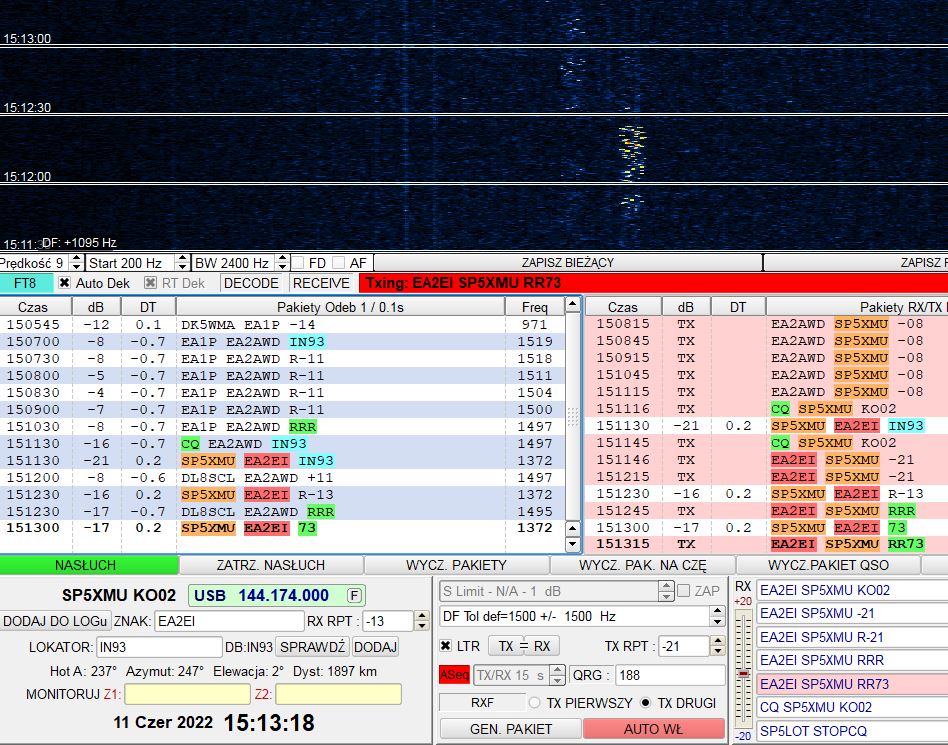Click the LOKATOR field with IN93
This screenshot has height=745, width=948.
pos(159,647)
